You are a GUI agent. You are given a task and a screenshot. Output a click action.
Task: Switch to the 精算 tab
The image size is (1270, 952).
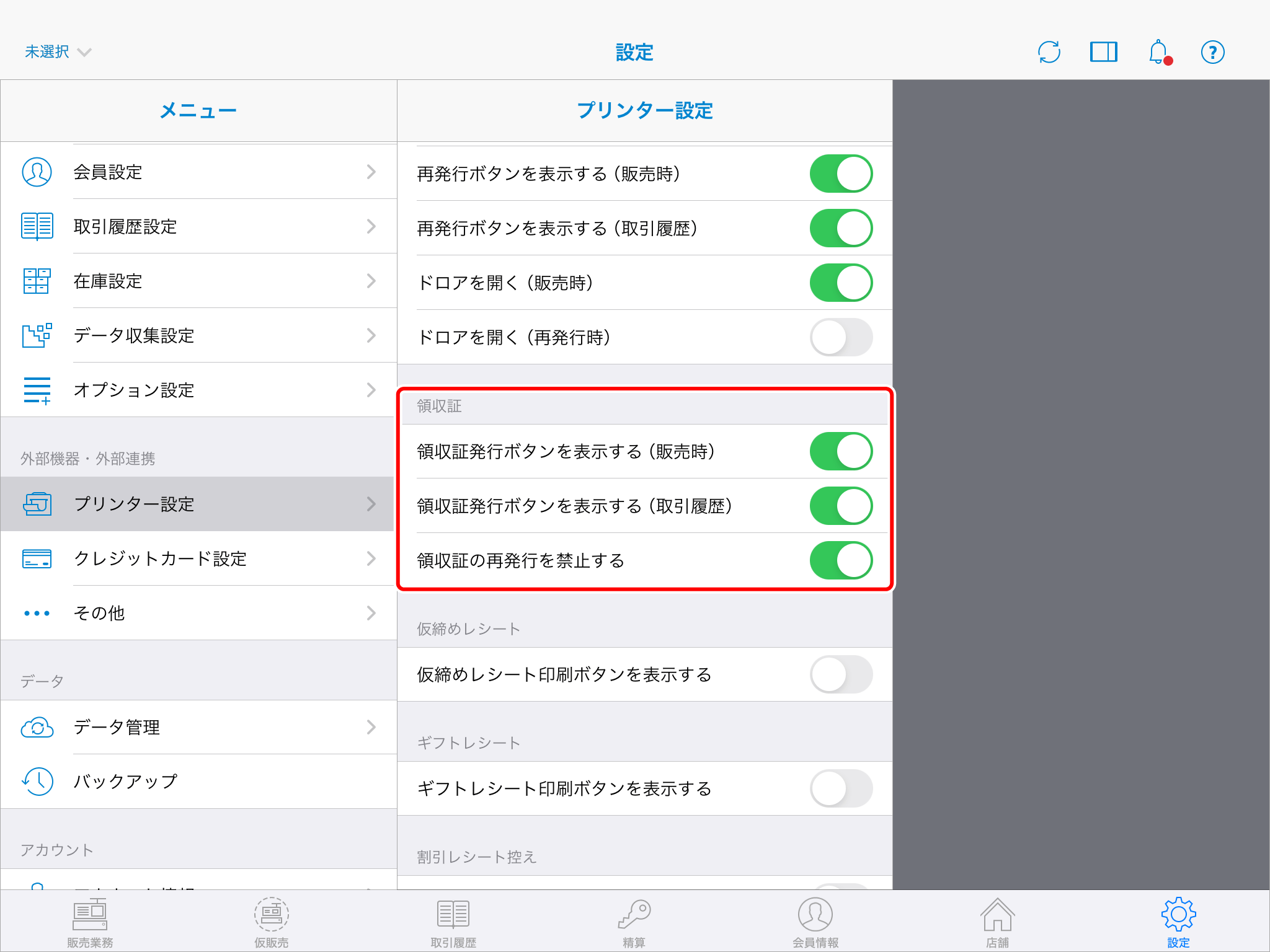click(634, 922)
